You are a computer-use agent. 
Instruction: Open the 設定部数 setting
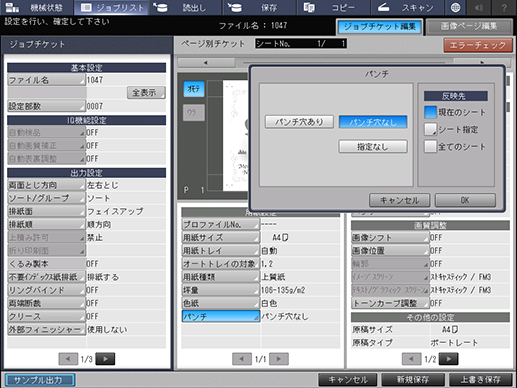(x=46, y=106)
